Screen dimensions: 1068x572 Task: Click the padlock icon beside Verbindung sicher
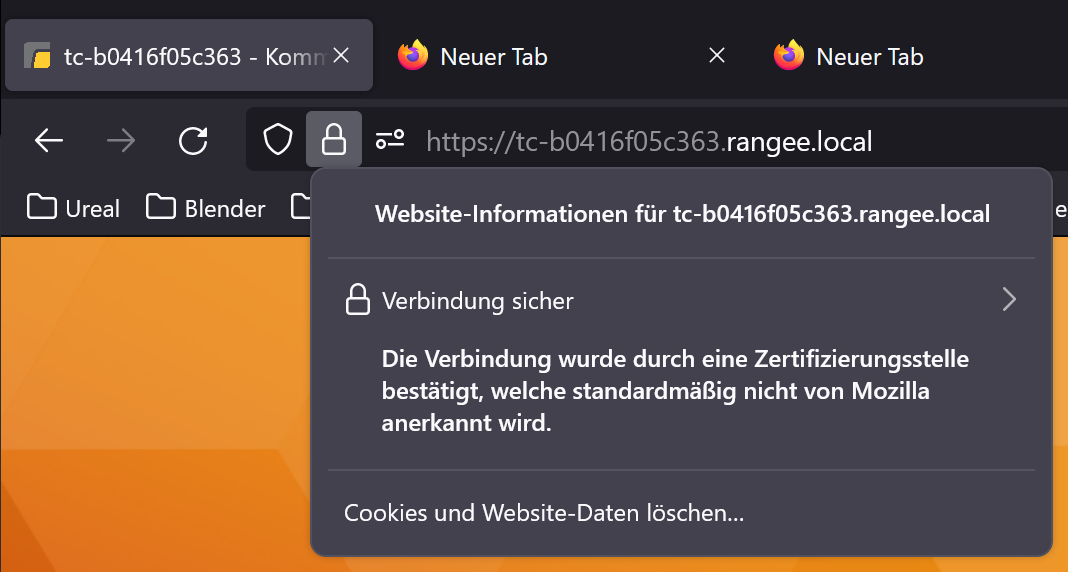coord(357,300)
